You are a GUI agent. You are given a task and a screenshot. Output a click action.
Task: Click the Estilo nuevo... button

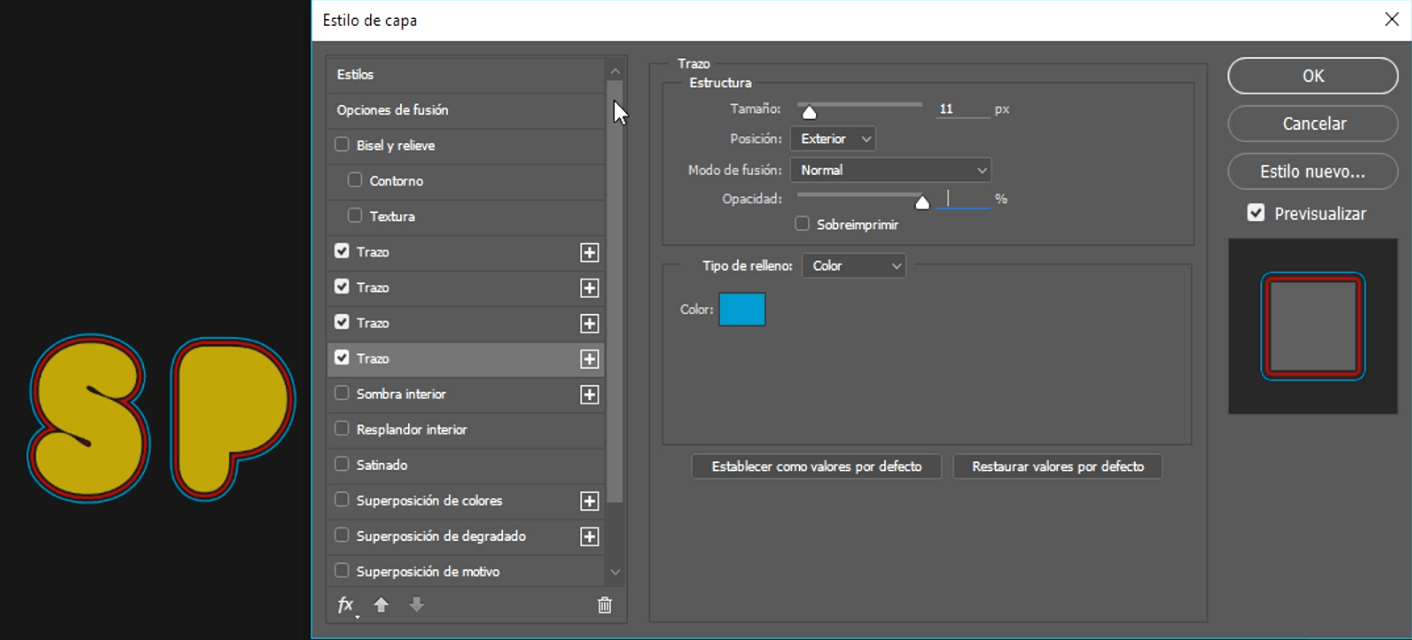click(x=1313, y=172)
